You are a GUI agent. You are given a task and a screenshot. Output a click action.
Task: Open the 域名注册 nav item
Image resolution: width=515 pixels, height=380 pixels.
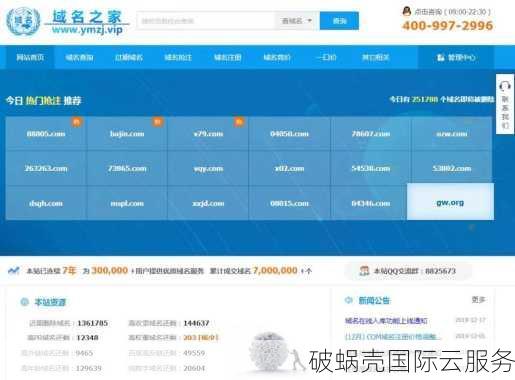point(227,57)
